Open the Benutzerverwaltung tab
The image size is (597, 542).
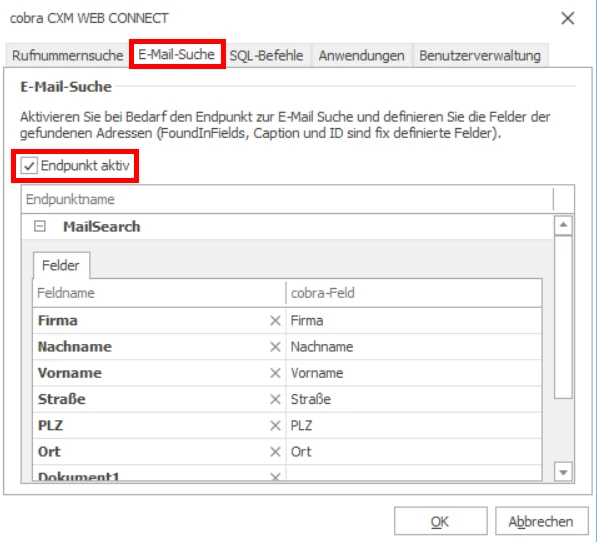480,56
